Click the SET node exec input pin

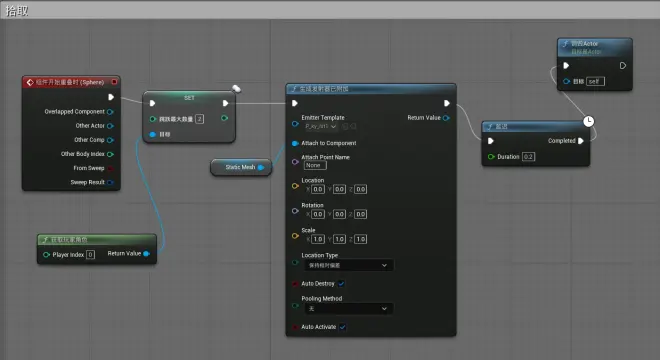click(x=152, y=103)
